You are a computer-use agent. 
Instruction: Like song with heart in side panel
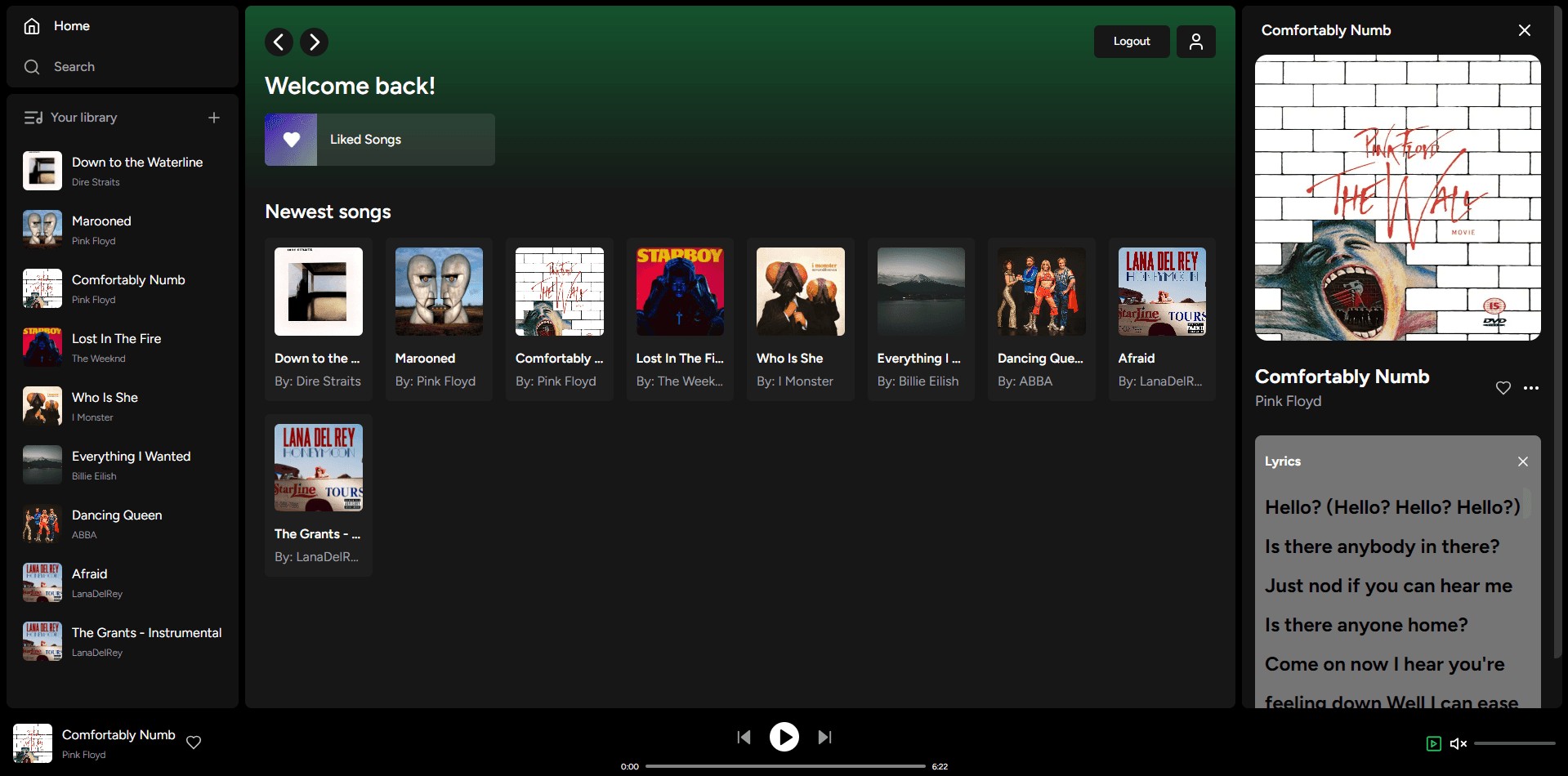pos(1503,388)
